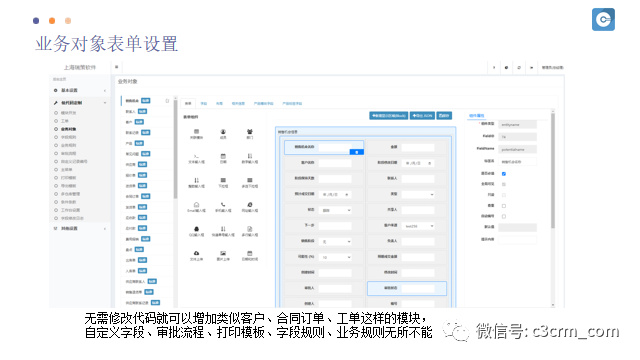Choose the 数字输入框 component

(249, 158)
